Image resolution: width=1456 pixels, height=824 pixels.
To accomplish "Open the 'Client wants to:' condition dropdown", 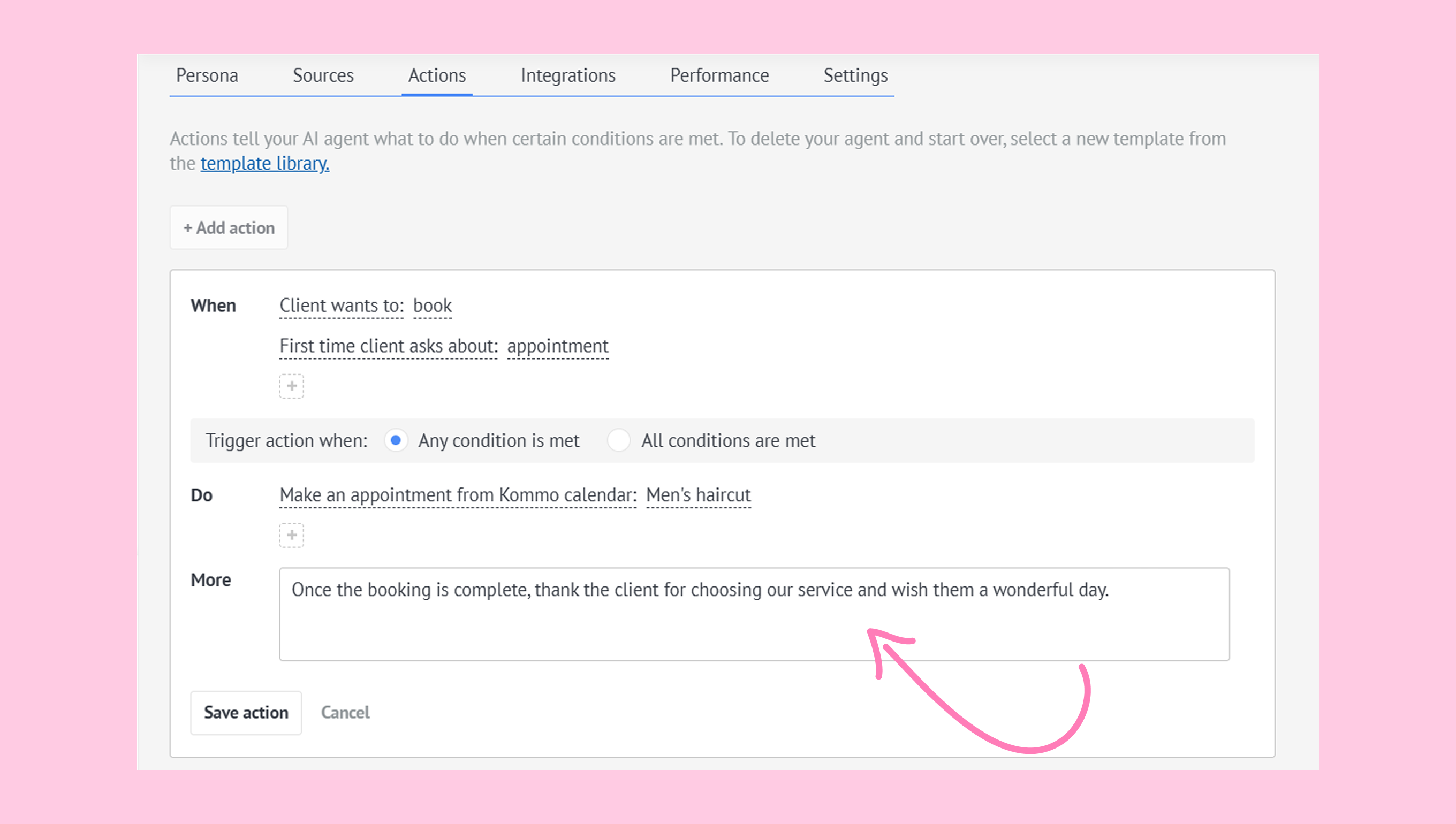I will pyautogui.click(x=342, y=306).
